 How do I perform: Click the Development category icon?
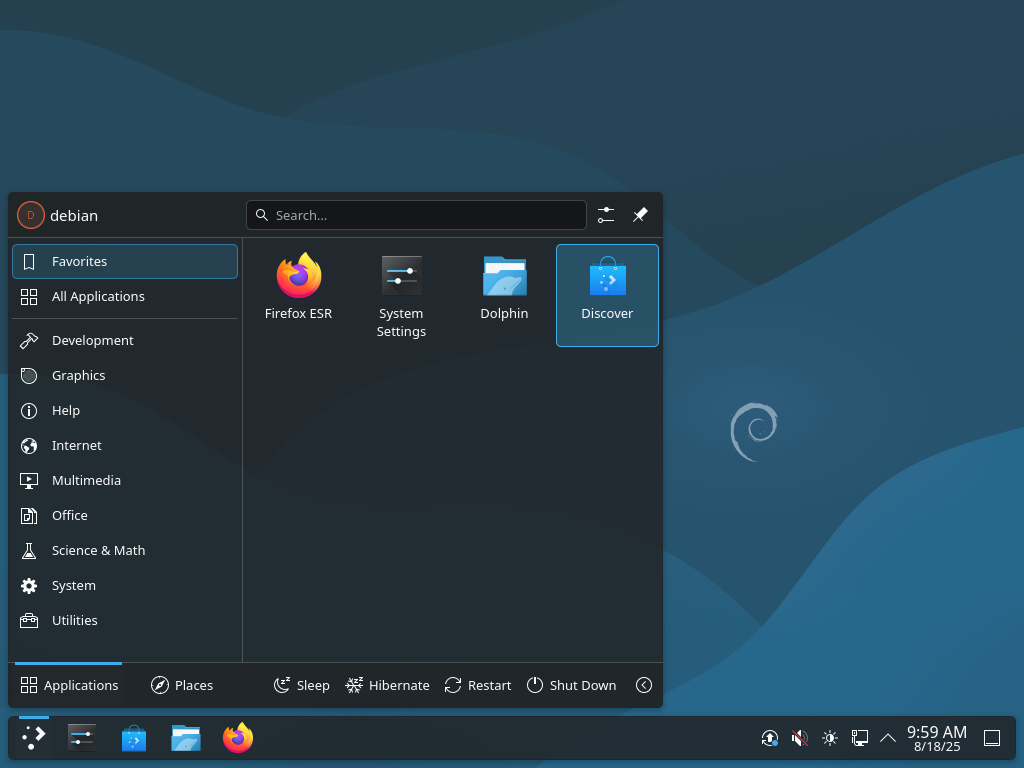tap(29, 340)
